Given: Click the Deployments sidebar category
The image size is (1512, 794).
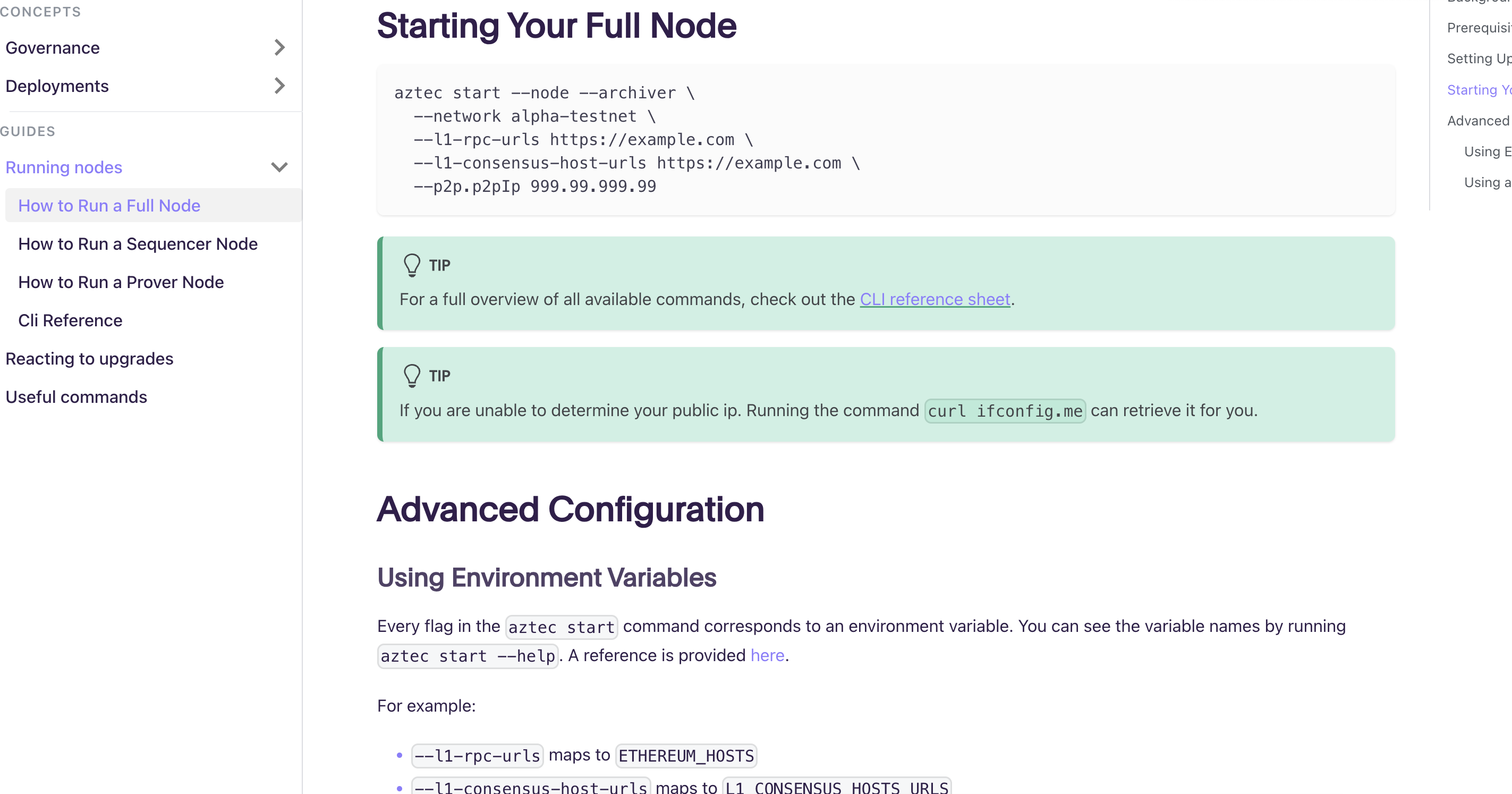Looking at the screenshot, I should click(x=57, y=86).
